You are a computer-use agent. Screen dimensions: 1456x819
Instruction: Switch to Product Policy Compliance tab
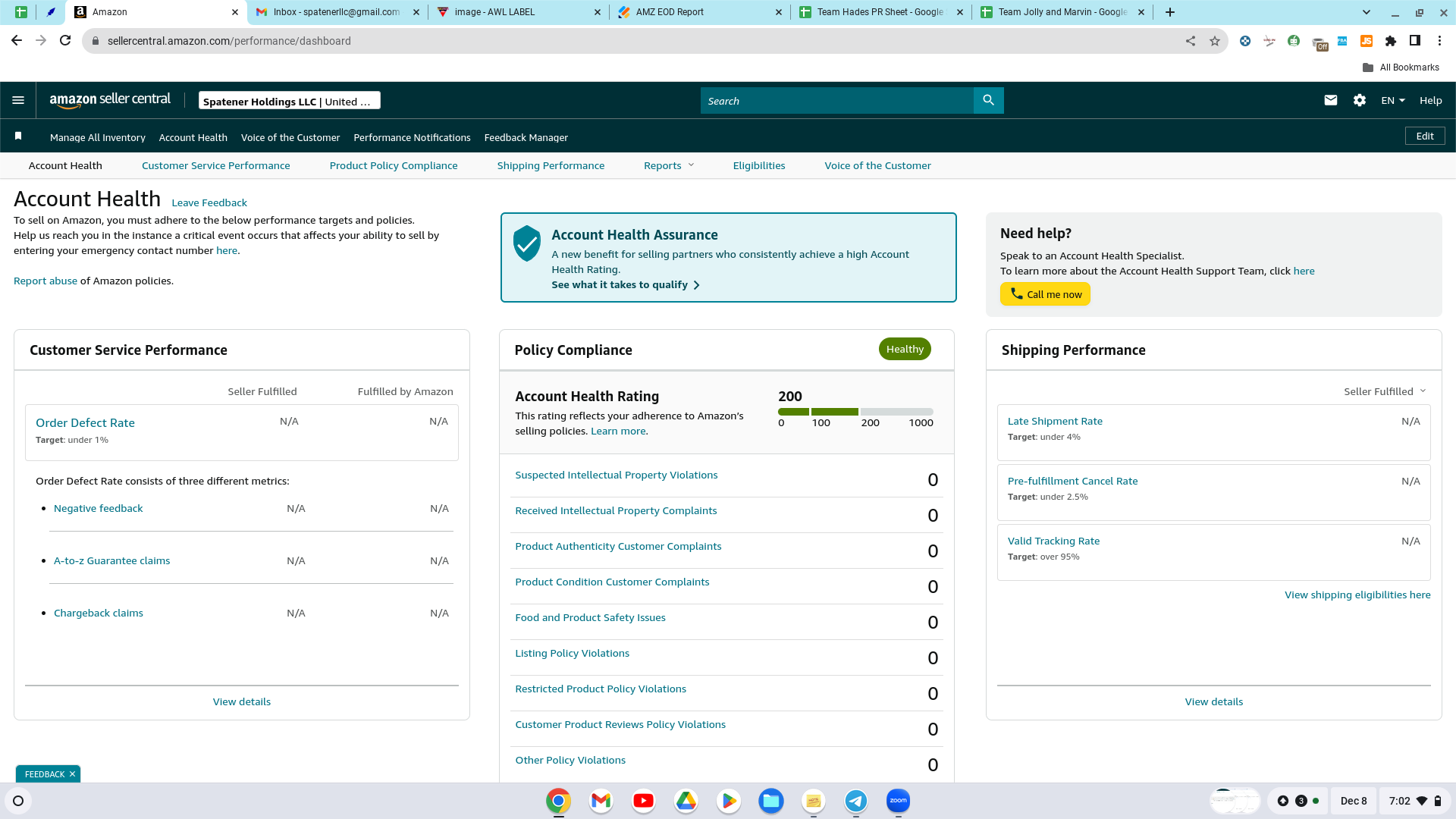click(394, 165)
